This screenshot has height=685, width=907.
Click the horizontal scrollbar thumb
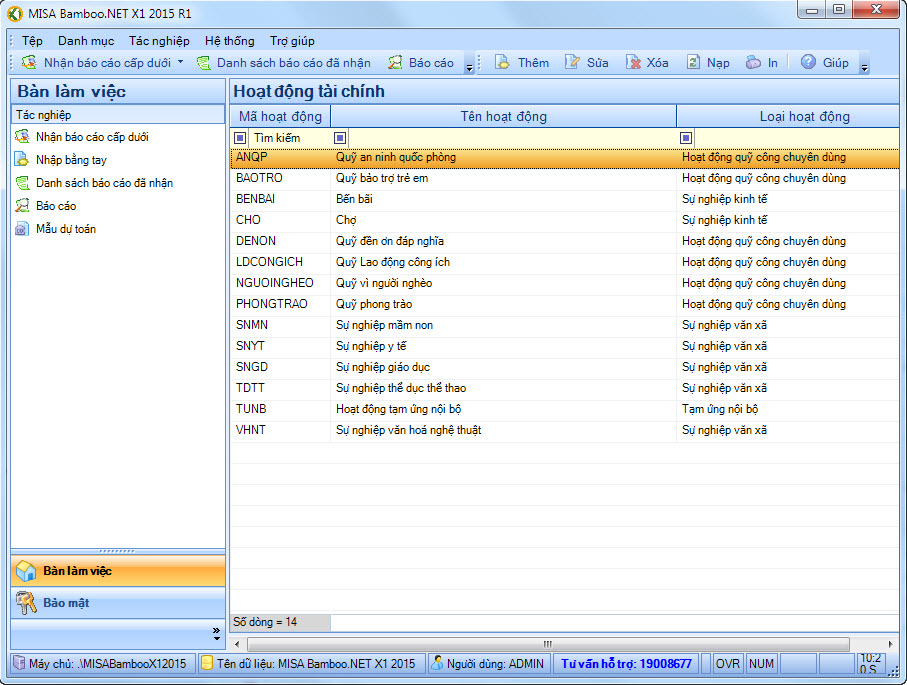point(548,644)
